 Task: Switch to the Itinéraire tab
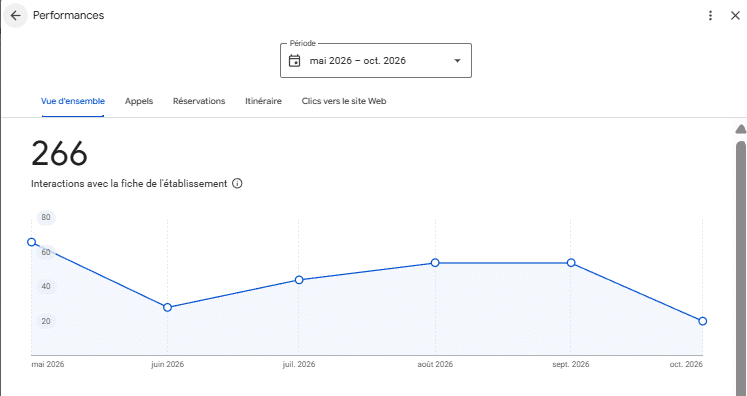click(x=263, y=101)
